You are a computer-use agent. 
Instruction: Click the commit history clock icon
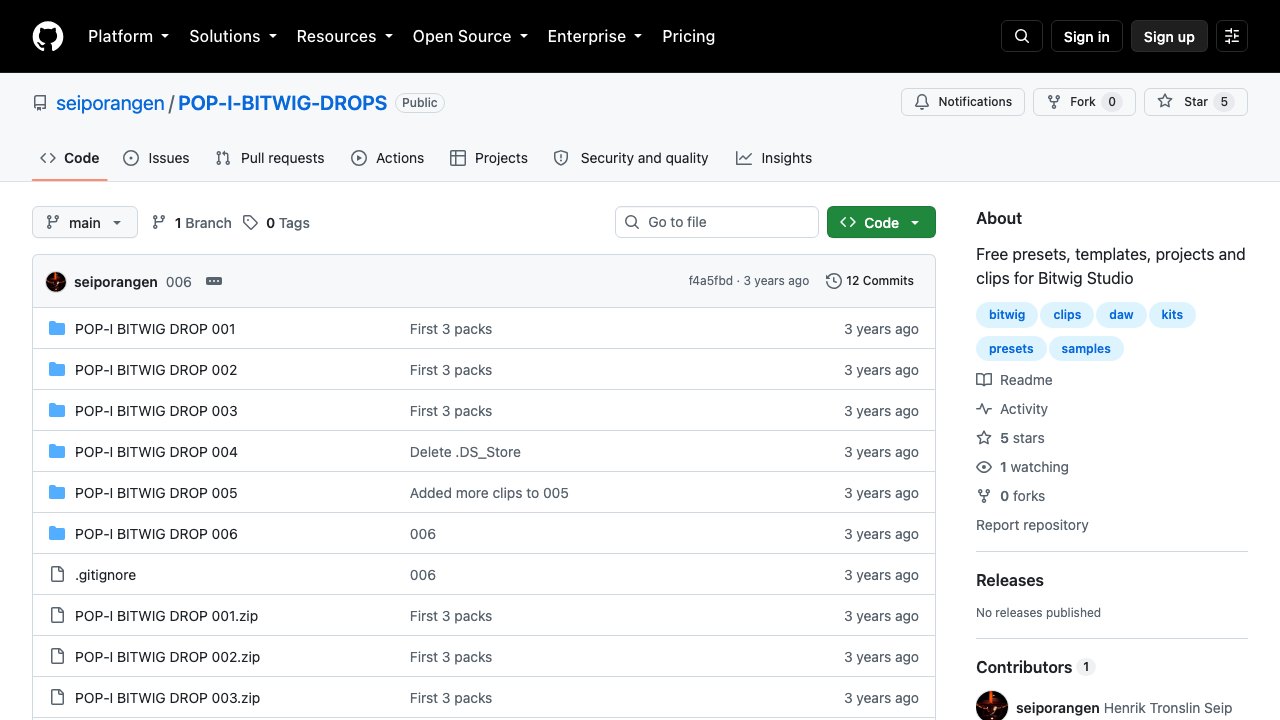(833, 281)
